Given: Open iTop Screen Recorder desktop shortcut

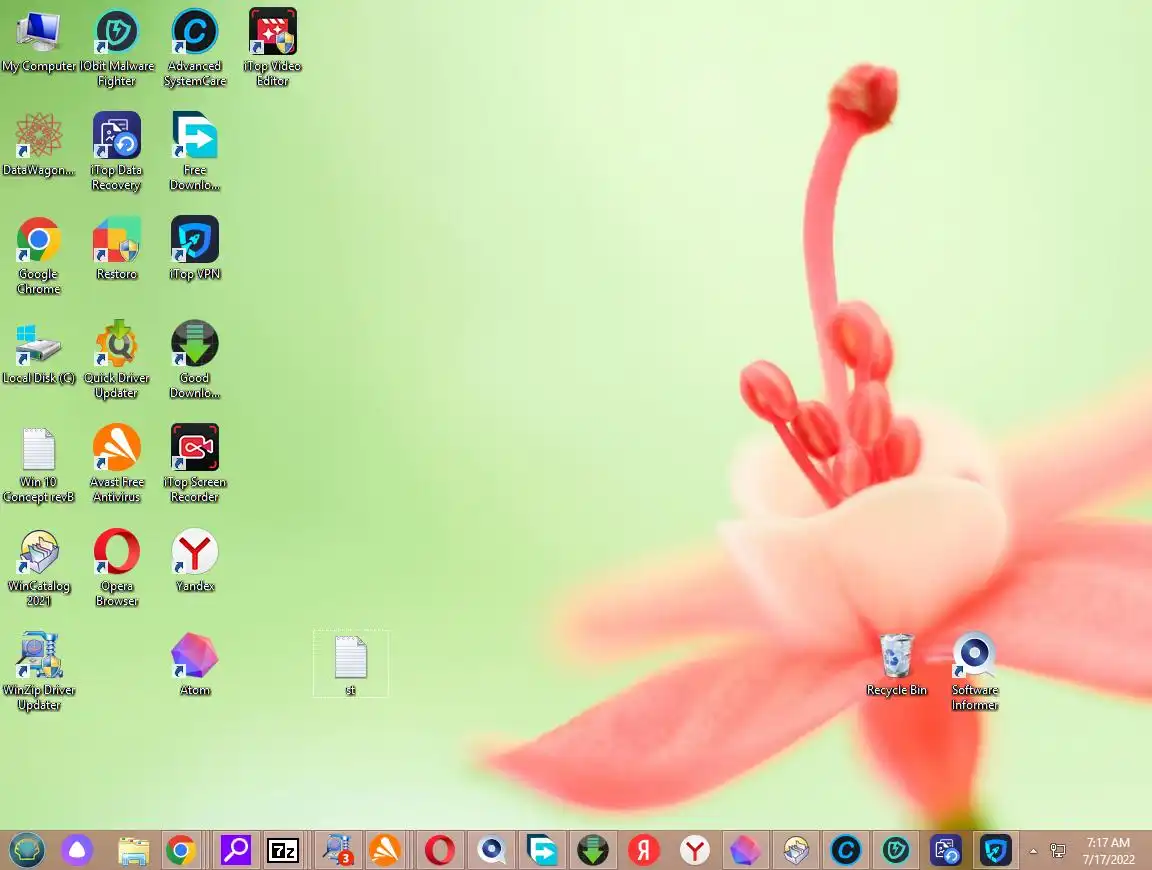Looking at the screenshot, I should (195, 465).
